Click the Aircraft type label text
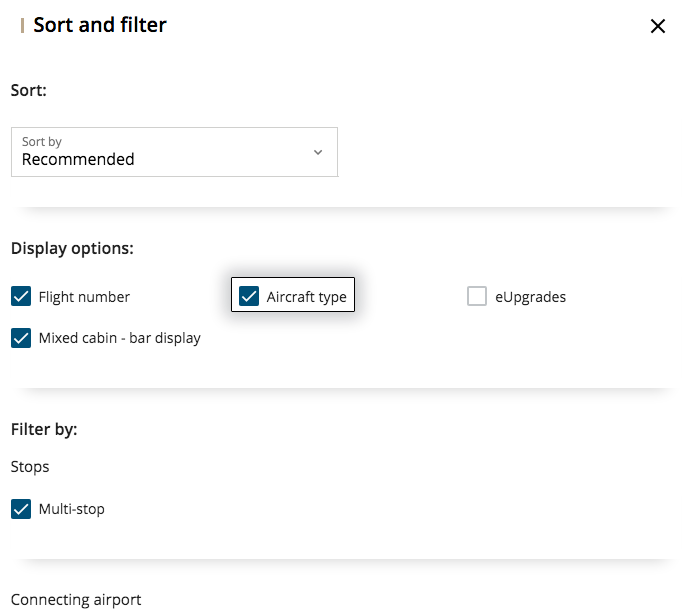683x616 pixels. pos(307,297)
